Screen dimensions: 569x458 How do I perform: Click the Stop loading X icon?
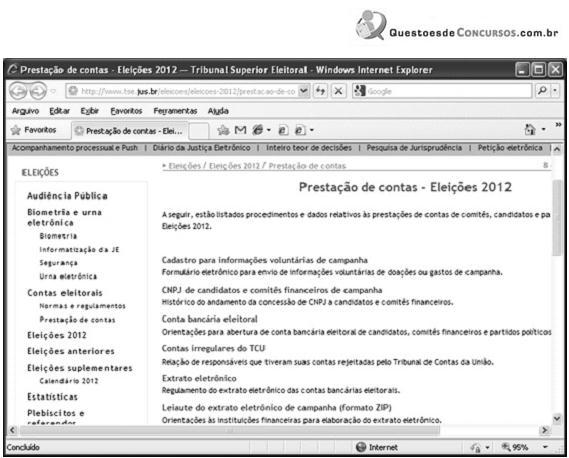coord(338,91)
